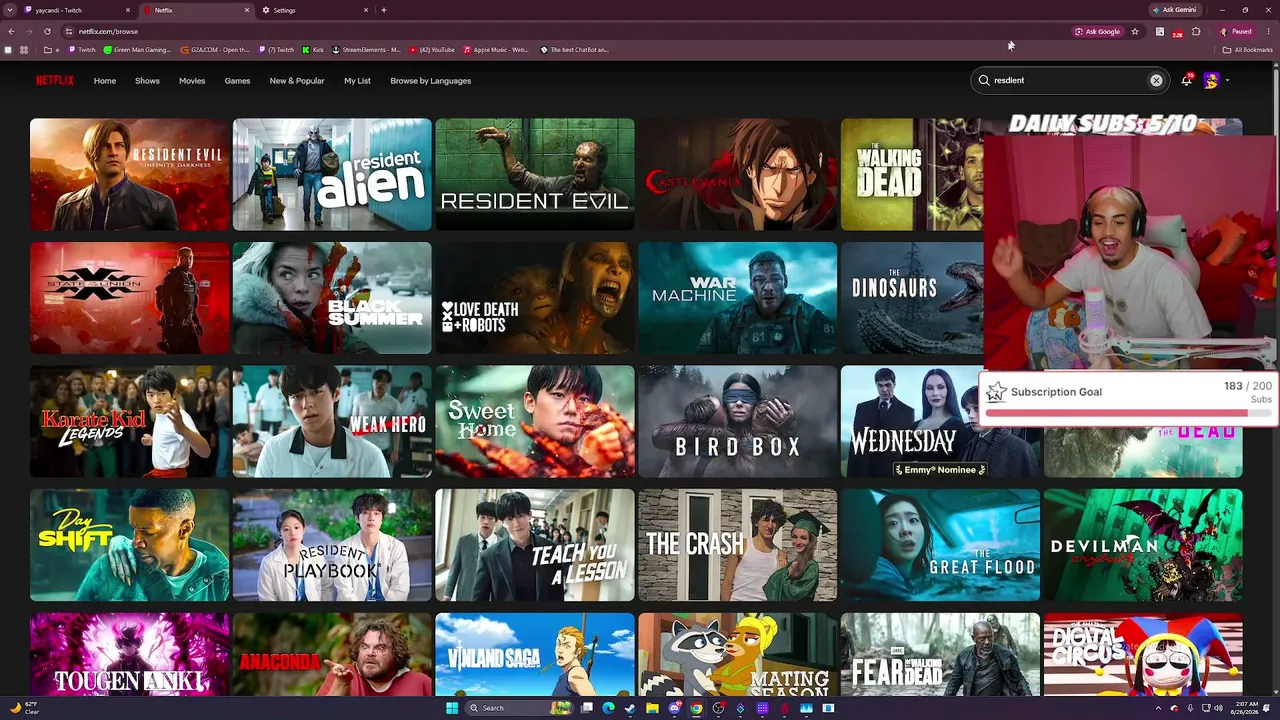Open Discord from the taskbar

pos(674,708)
